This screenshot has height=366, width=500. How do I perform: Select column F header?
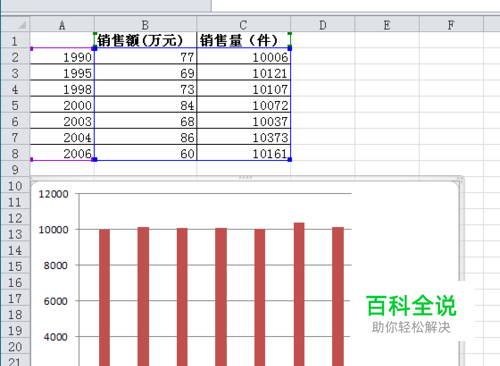pos(451,25)
